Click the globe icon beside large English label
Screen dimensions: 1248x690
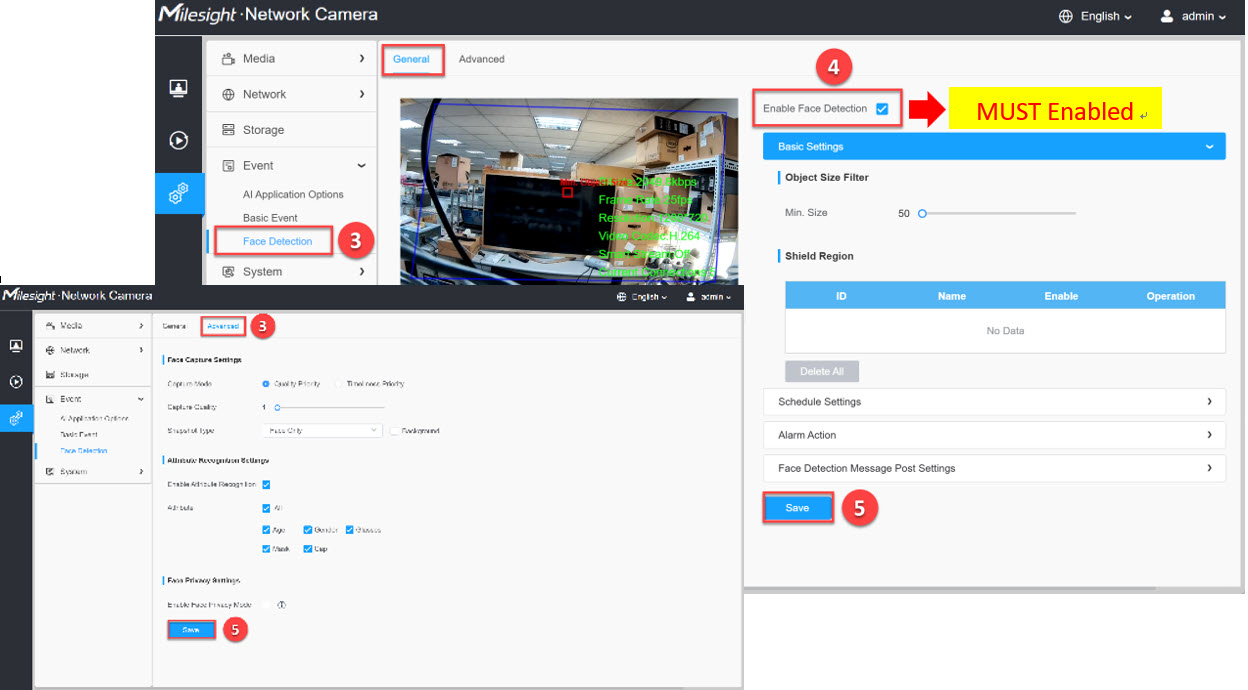1066,17
